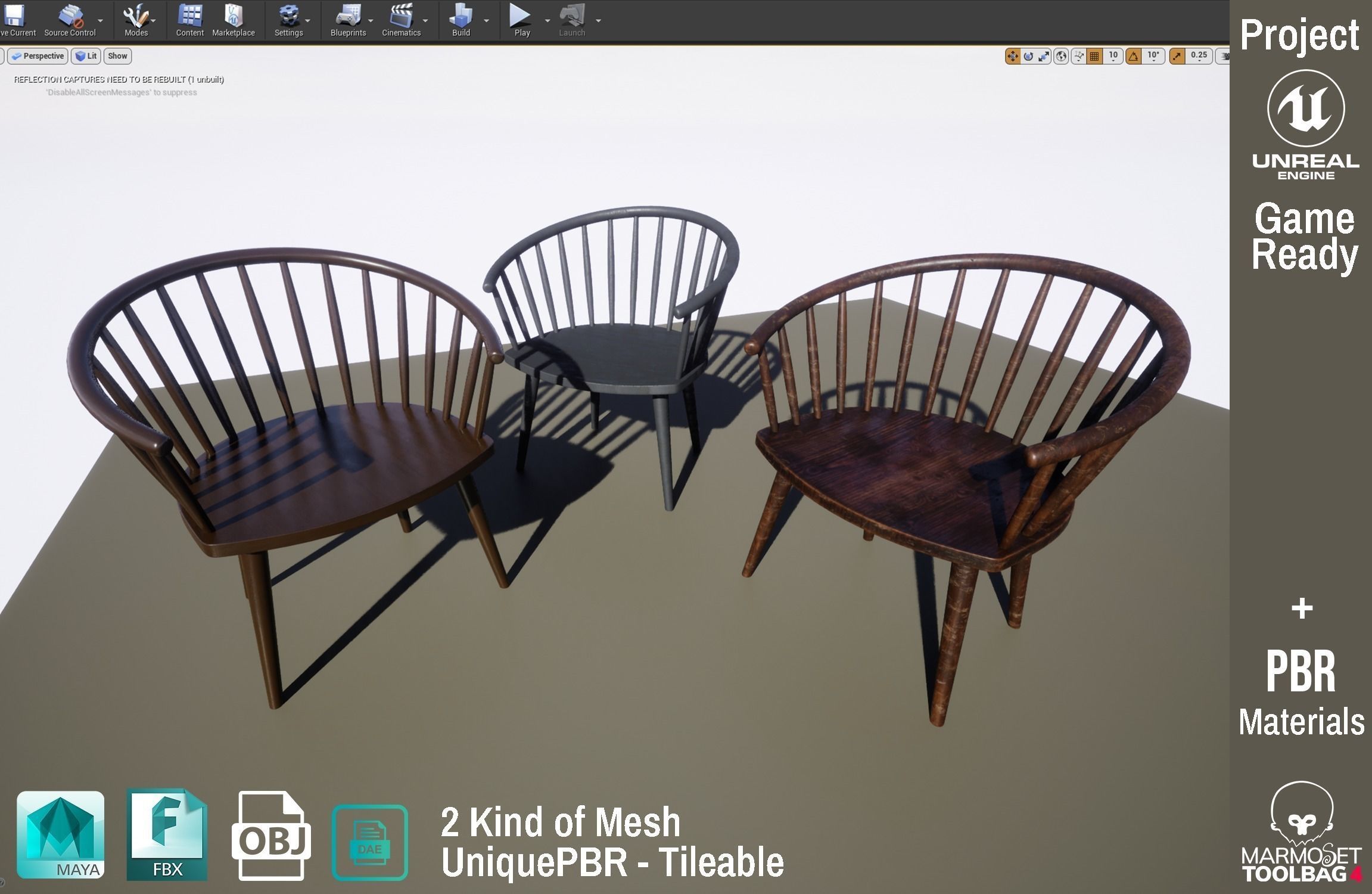Open the scale snap 0.25 dropdown
Image resolution: width=1372 pixels, height=894 pixels.
[x=1199, y=55]
